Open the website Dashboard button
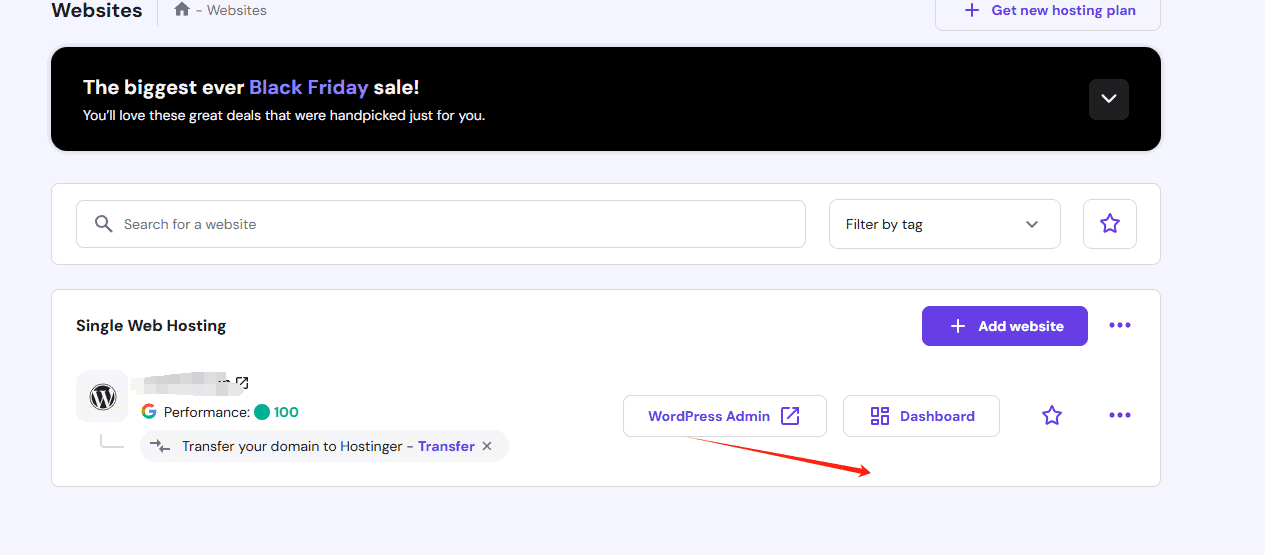1265x555 pixels. pos(921,416)
